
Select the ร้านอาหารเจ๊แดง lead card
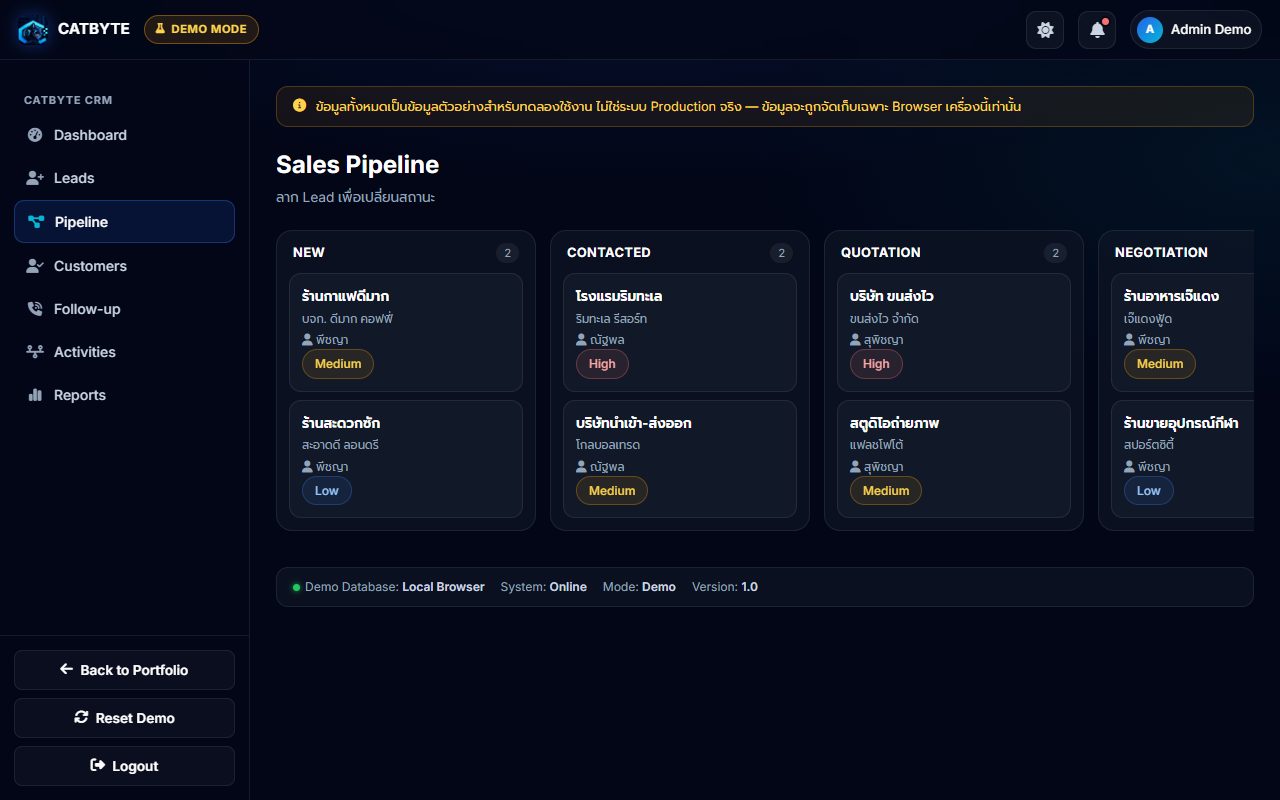click(x=1182, y=332)
